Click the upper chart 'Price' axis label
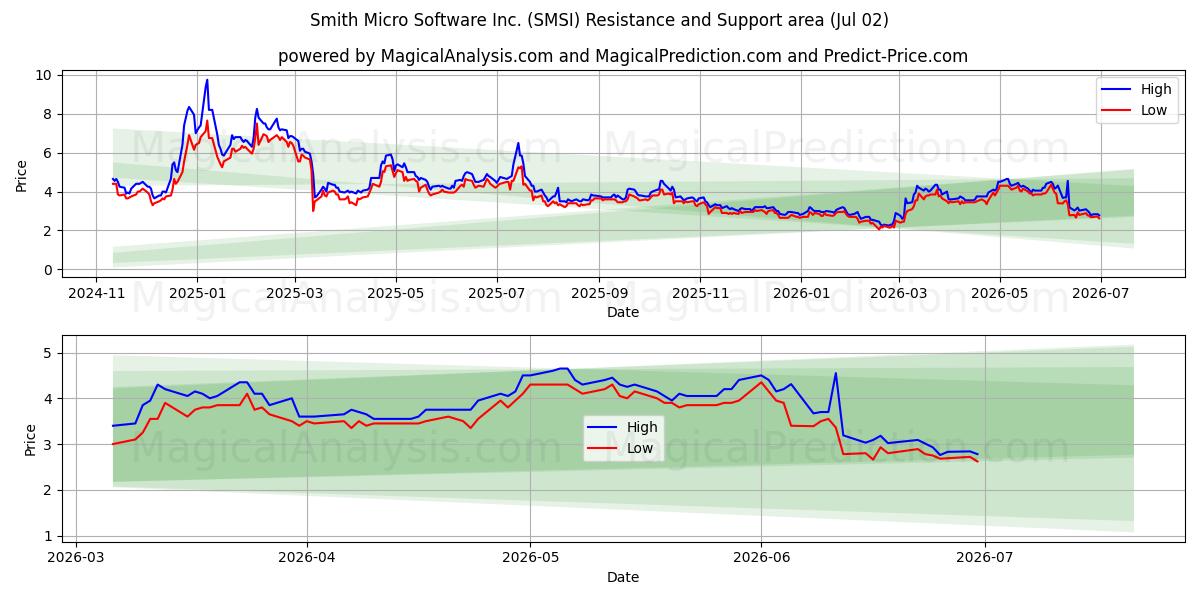This screenshot has height=600, width=1200. [22, 174]
